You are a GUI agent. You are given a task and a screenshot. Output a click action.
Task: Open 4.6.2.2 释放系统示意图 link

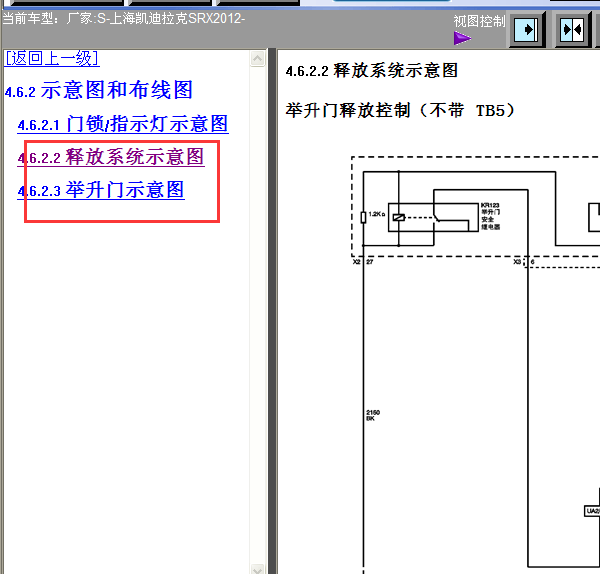pos(111,157)
